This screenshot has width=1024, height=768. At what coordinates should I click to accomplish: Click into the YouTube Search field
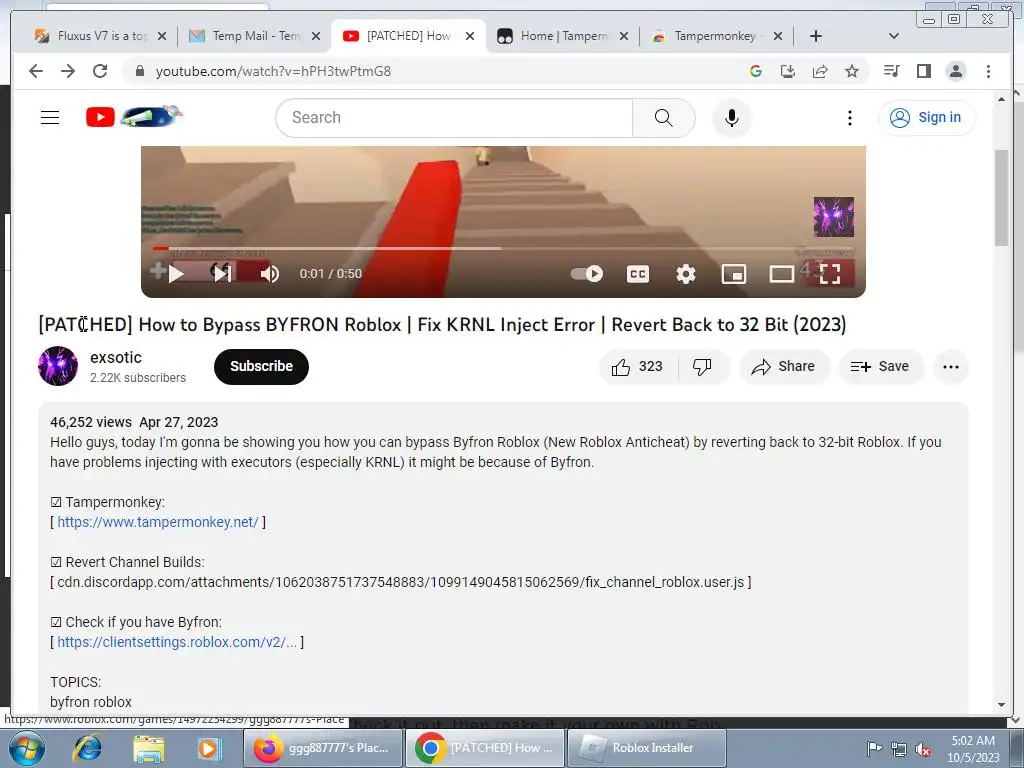455,118
